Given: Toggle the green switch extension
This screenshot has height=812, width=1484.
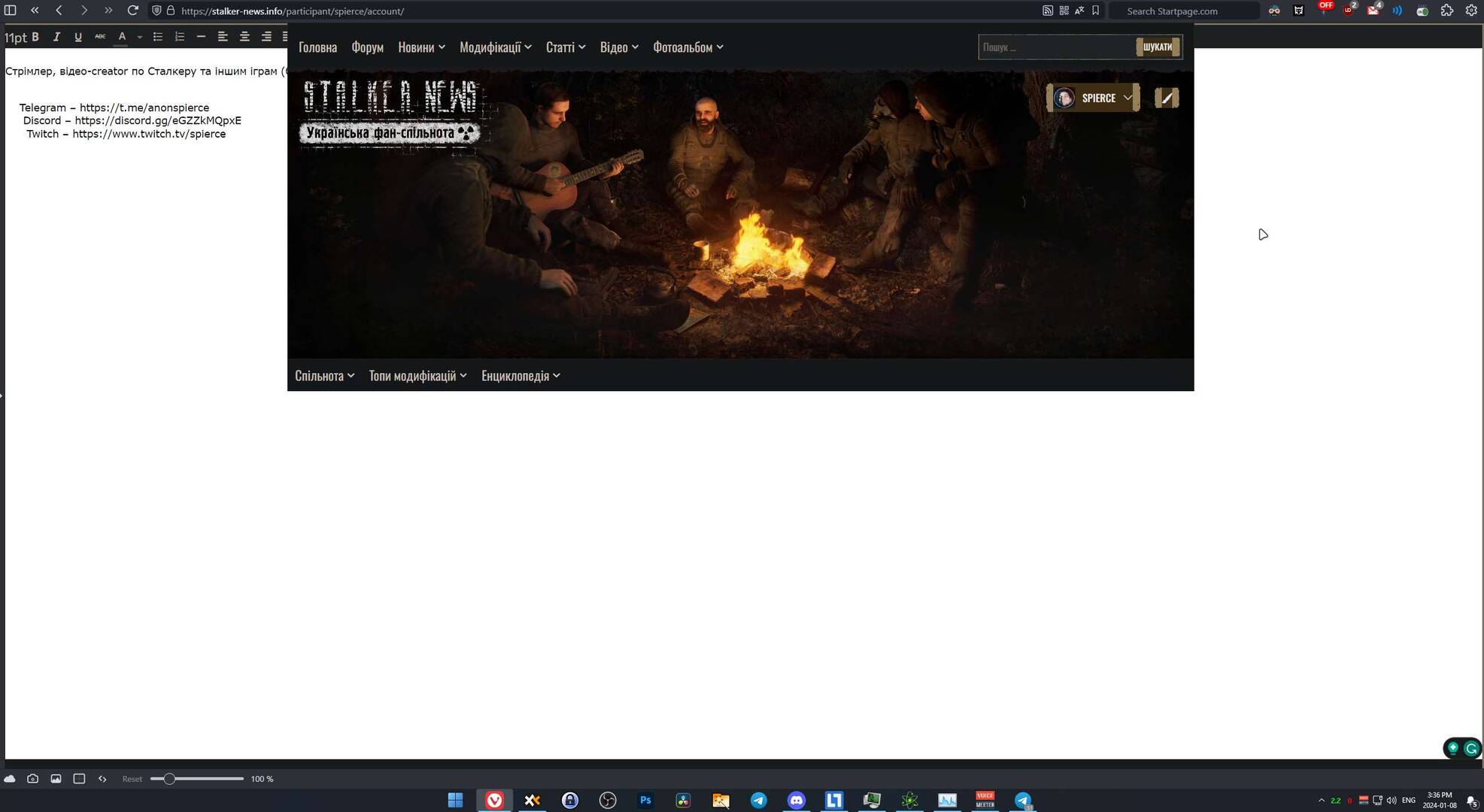Looking at the screenshot, I should pos(1422,11).
